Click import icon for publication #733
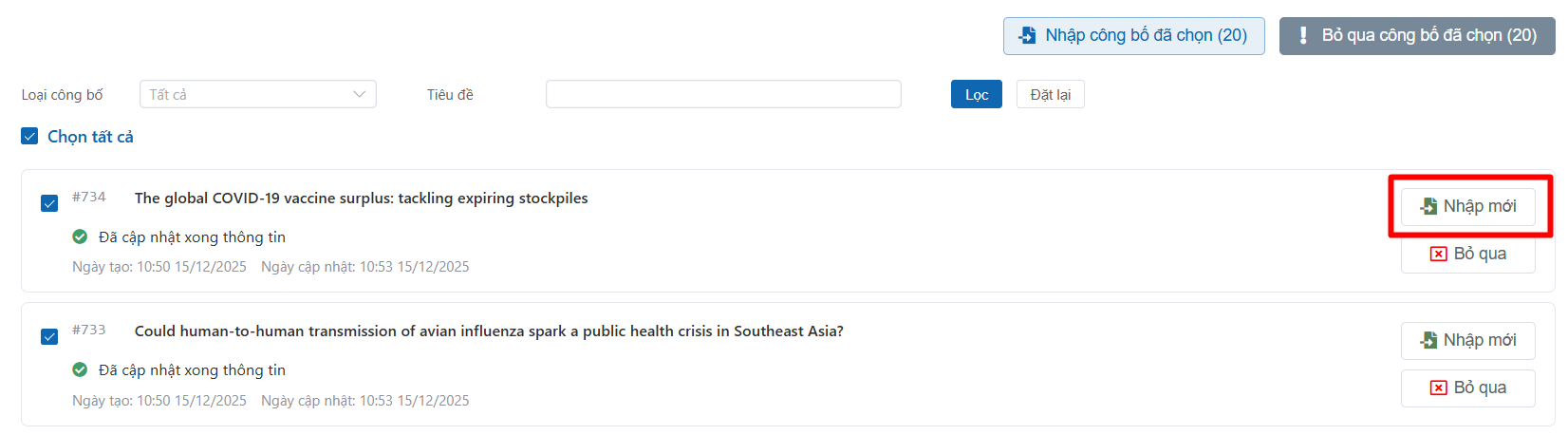Screen dimensions: 1568x435 pos(1428,341)
